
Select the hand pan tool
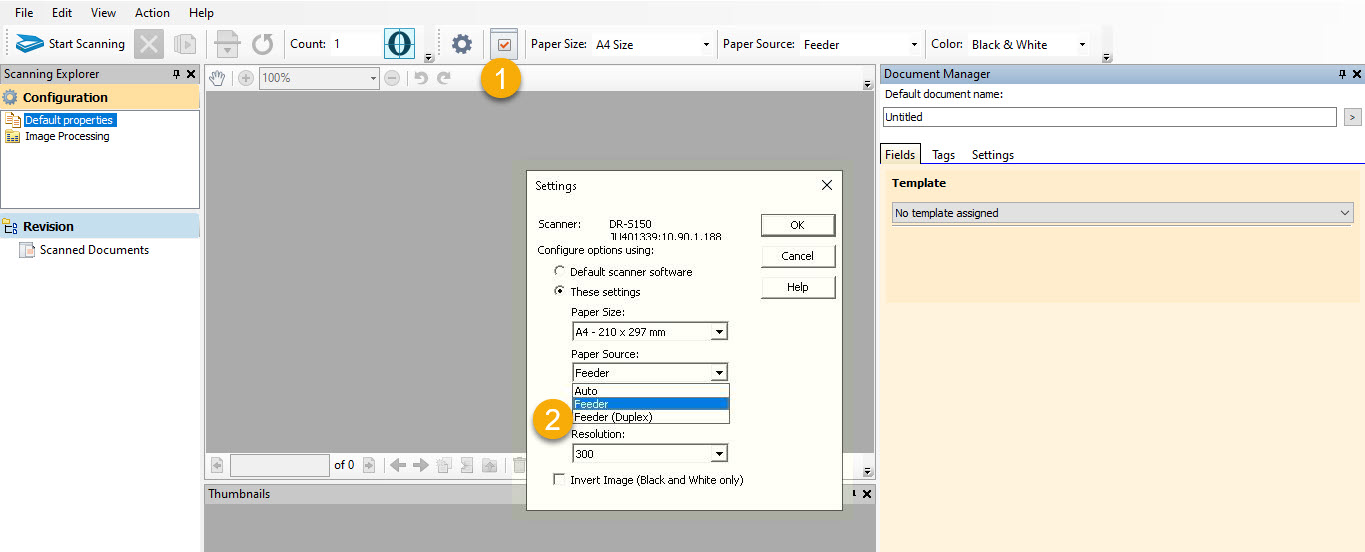tap(217, 78)
